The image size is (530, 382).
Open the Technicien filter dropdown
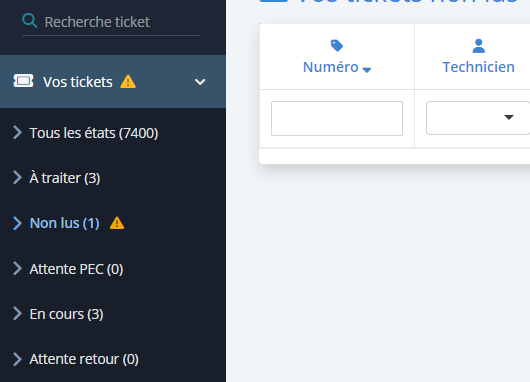478,118
